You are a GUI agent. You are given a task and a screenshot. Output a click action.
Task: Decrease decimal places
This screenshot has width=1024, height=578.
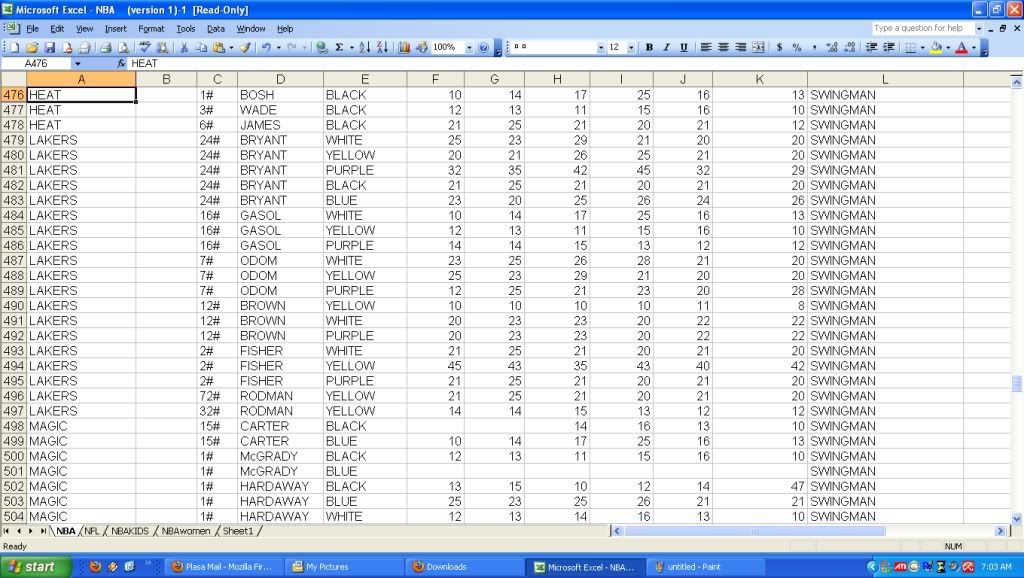pos(850,47)
